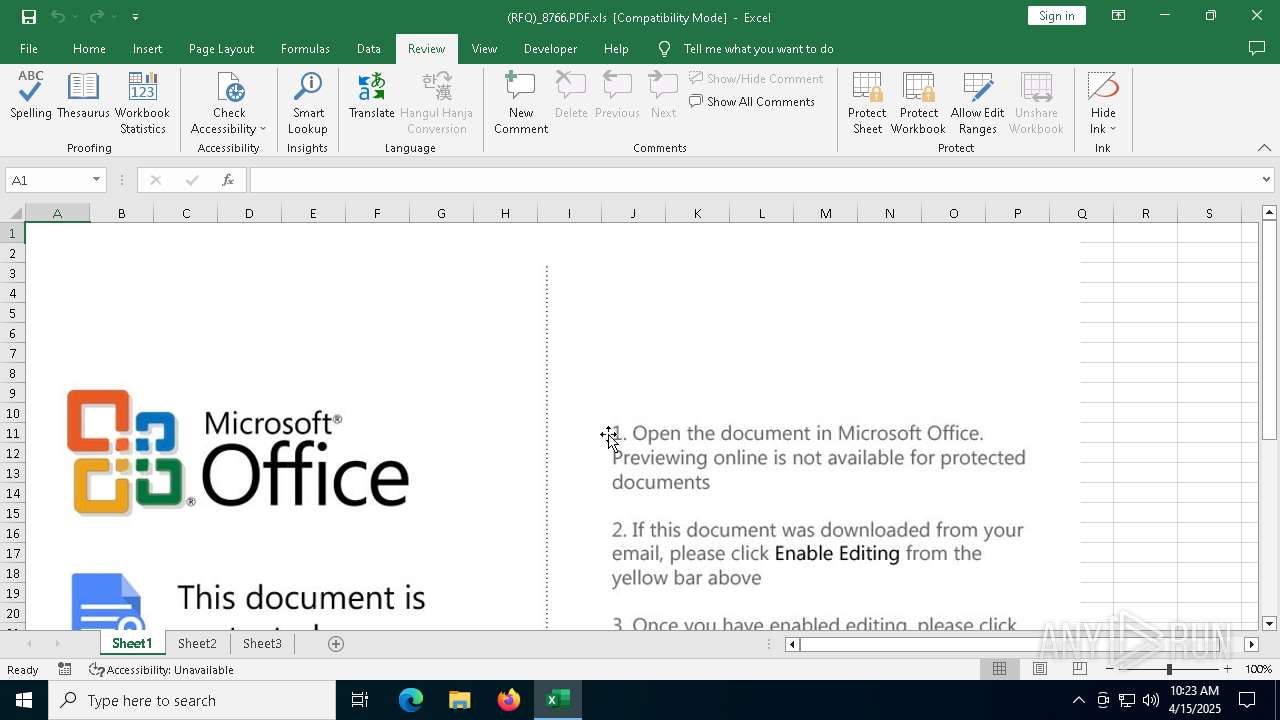The width and height of the screenshot is (1280, 720).
Task: Click the zoom slider handle
Action: 1169,669
